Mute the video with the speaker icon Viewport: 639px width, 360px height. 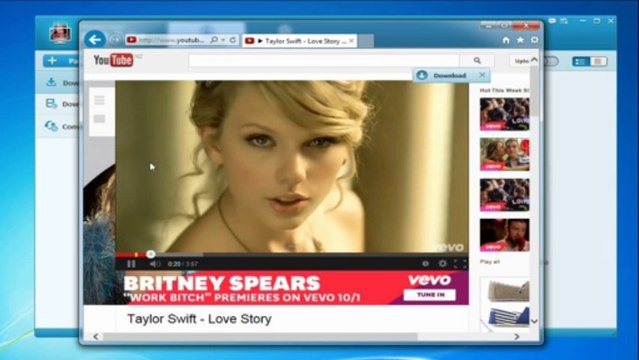tap(155, 264)
